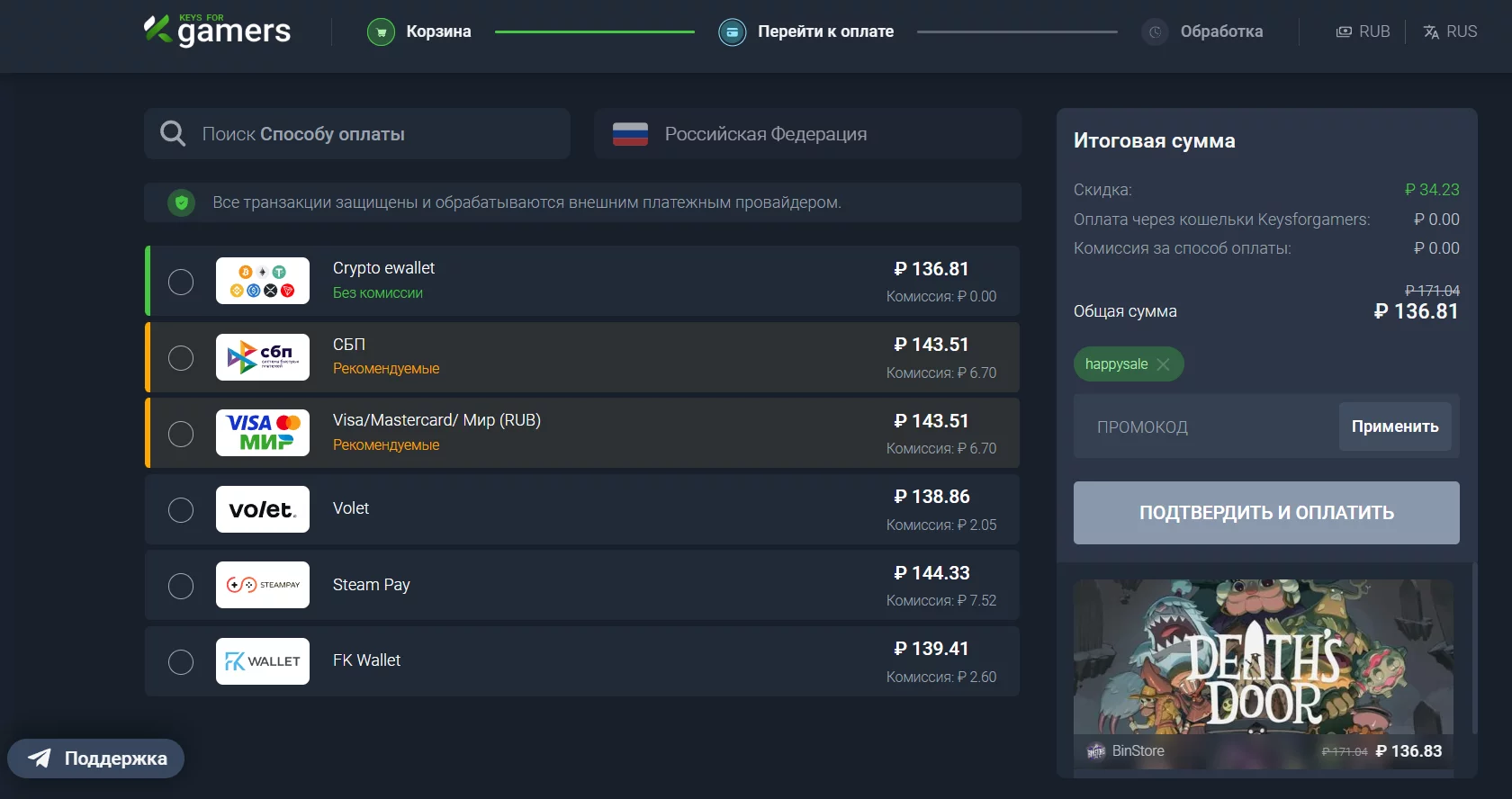Viewport: 1512px width, 799px height.
Task: Click the order summary scrollbar
Action: click(1473, 648)
